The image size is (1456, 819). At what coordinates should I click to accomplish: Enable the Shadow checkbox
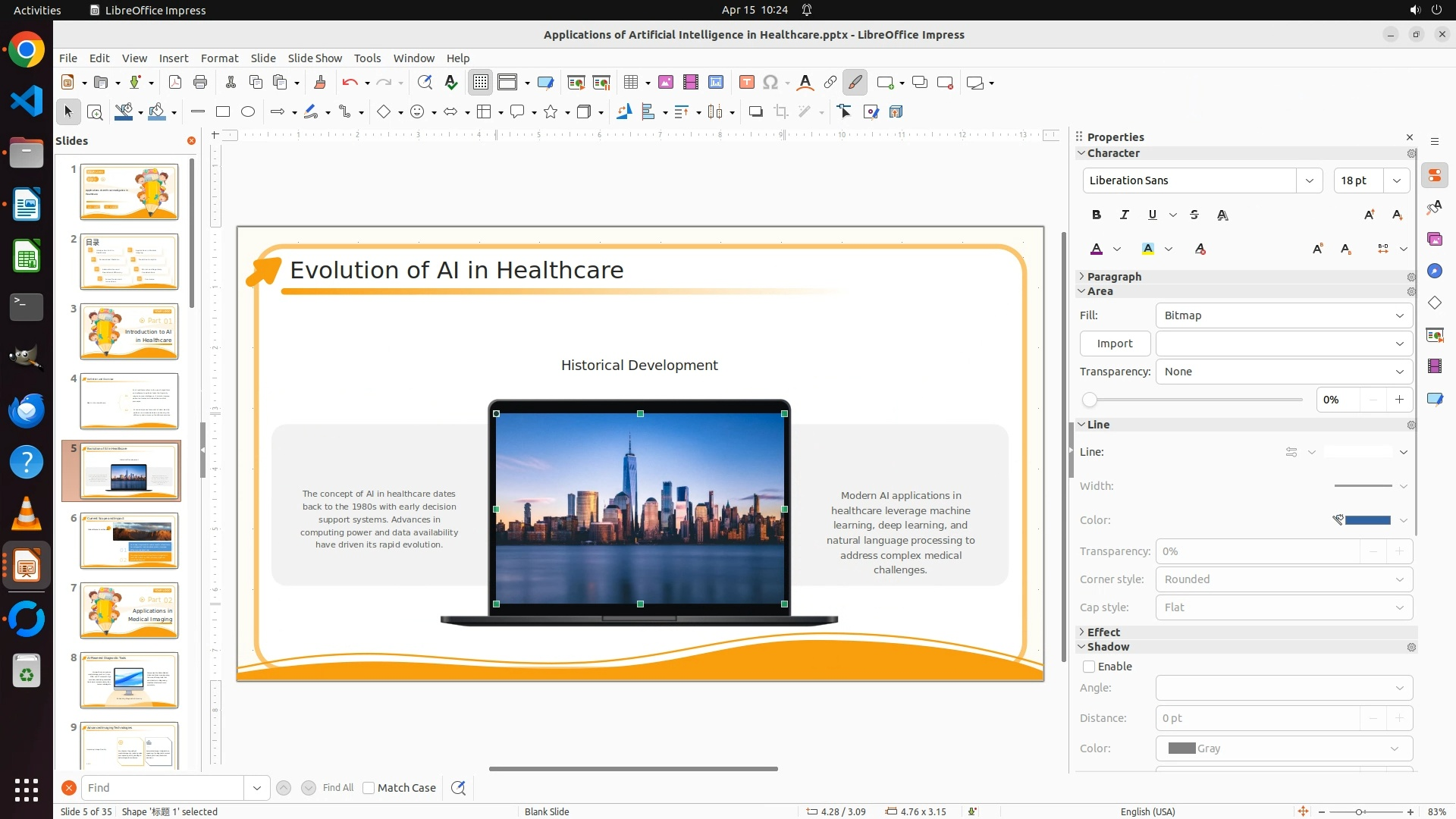pyautogui.click(x=1089, y=667)
